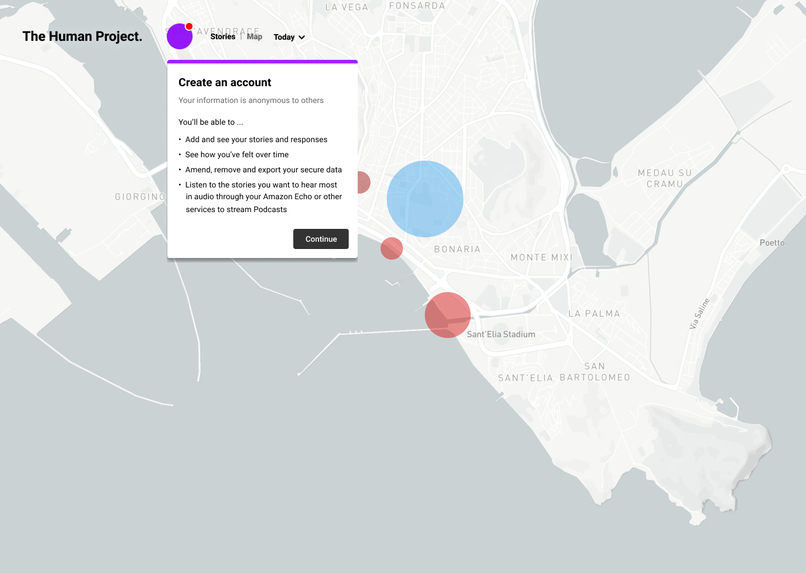Select the large blue story bubble

coord(425,199)
